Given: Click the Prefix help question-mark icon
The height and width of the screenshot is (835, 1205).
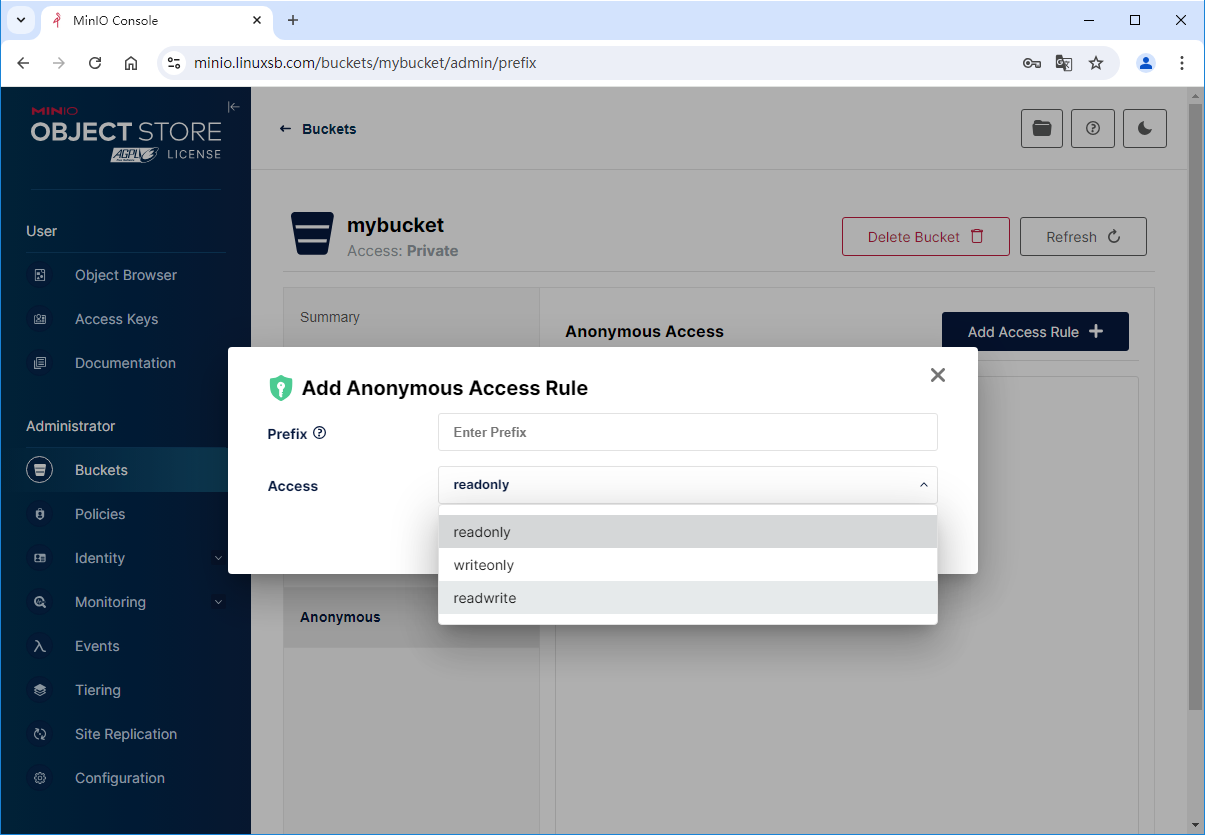Looking at the screenshot, I should pos(320,433).
